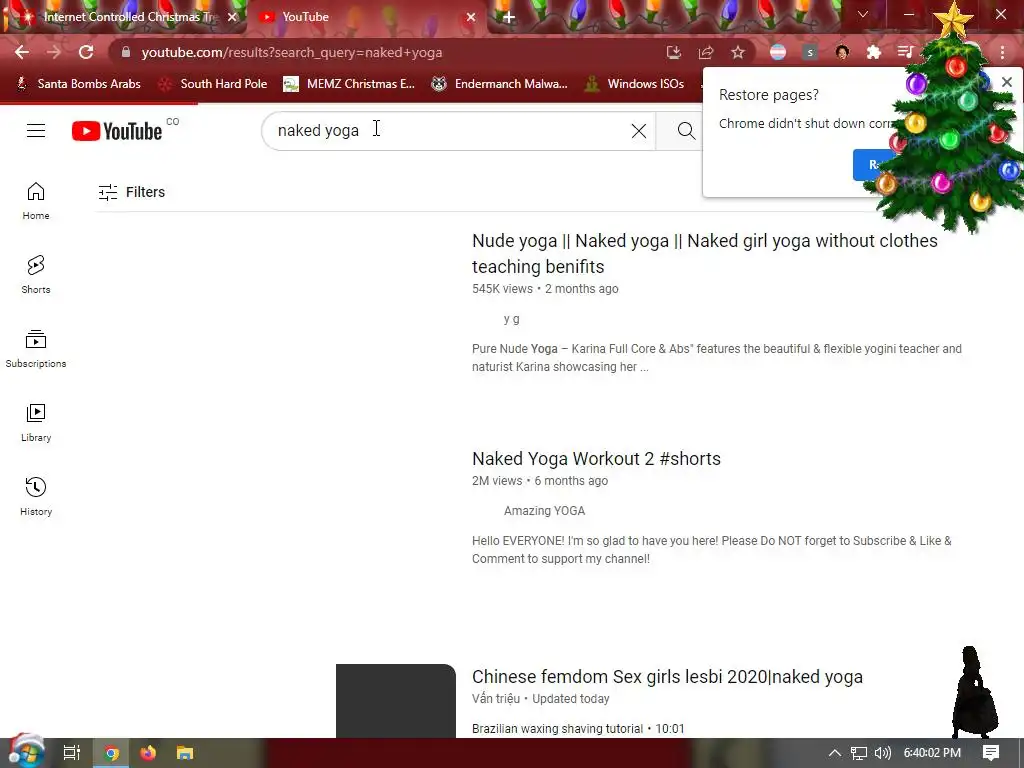The image size is (1024, 768).
Task: Open the Filters button
Action: tap(132, 192)
